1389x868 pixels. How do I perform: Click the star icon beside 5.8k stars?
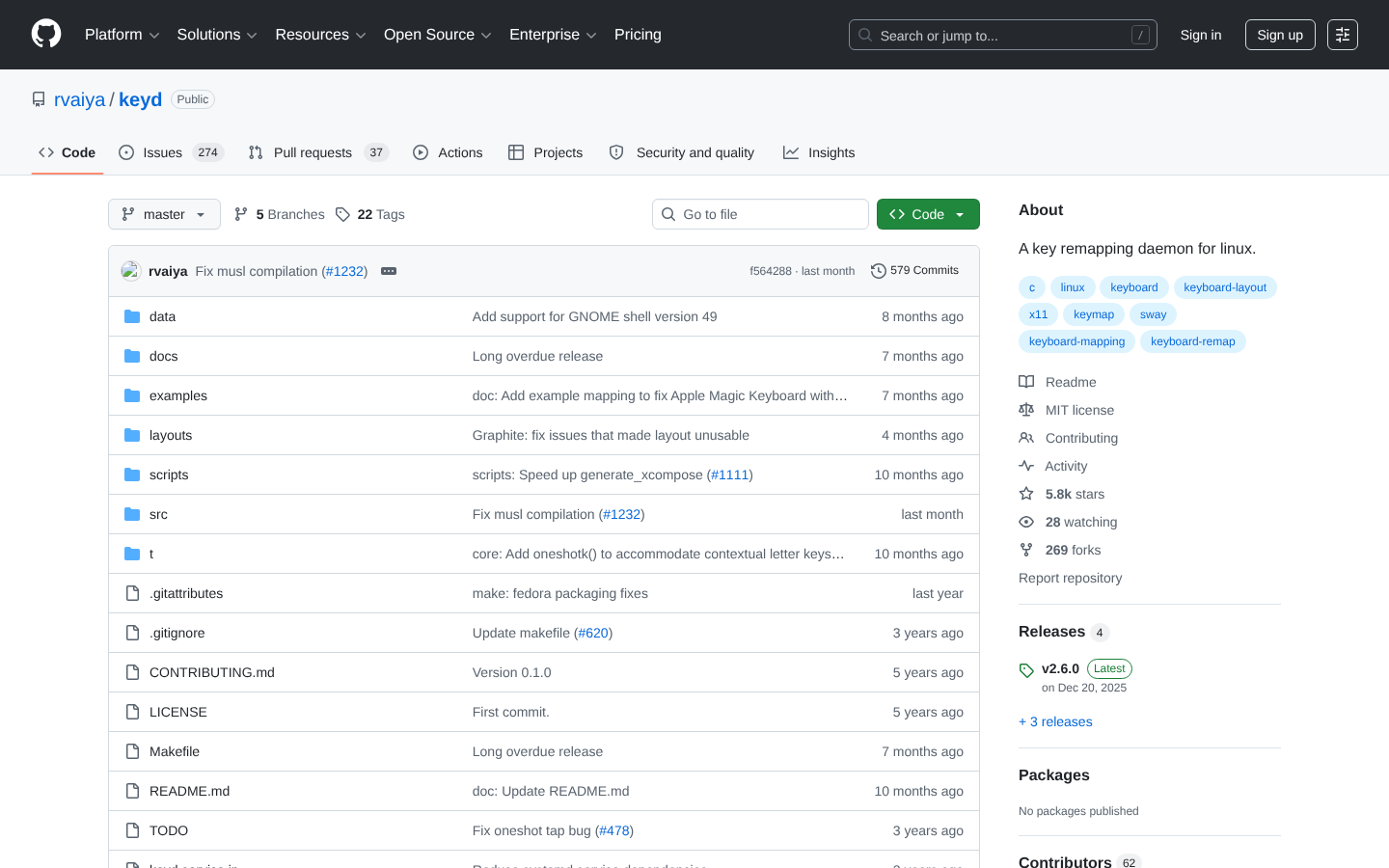(1026, 494)
